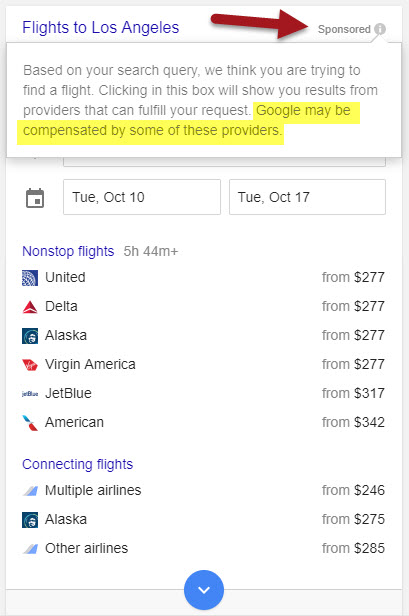Select Multiple airlines from $246
This screenshot has width=409, height=616.
[x=204, y=490]
